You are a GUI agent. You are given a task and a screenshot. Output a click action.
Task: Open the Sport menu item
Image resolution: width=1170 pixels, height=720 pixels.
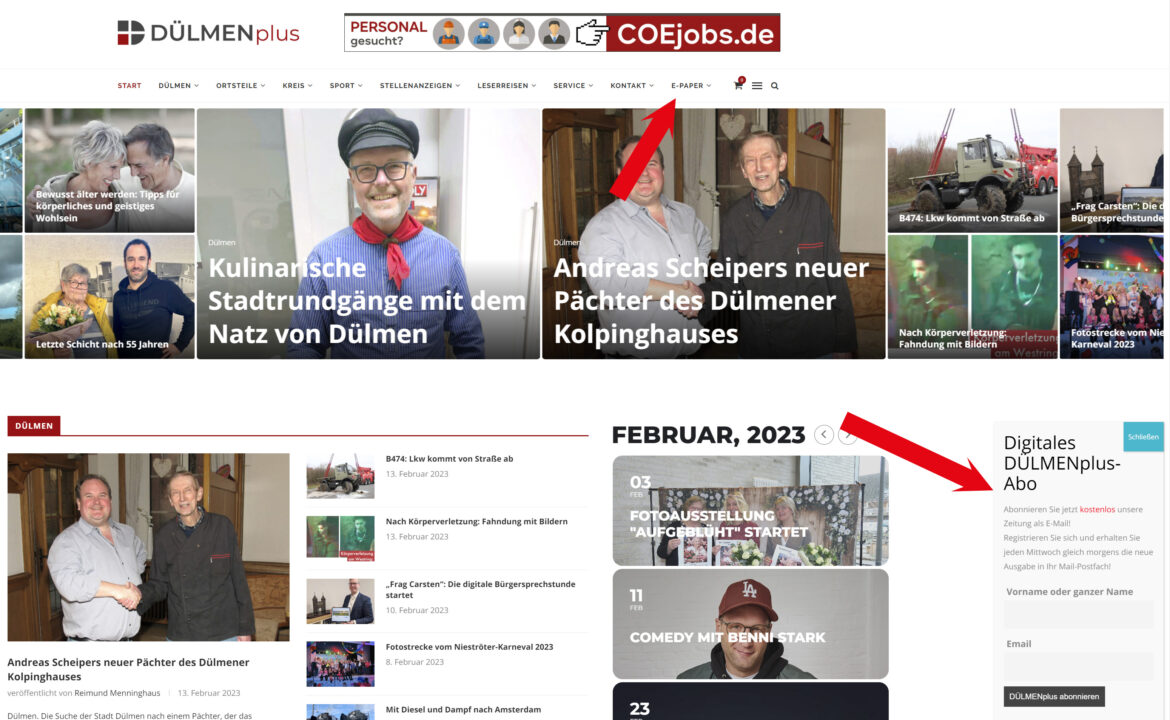pyautogui.click(x=346, y=86)
